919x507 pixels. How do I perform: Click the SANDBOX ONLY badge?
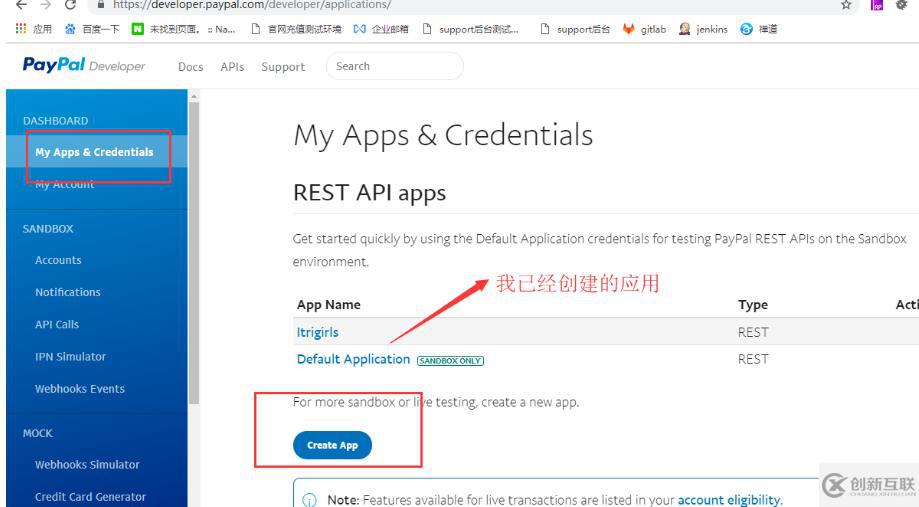pyautogui.click(x=450, y=360)
